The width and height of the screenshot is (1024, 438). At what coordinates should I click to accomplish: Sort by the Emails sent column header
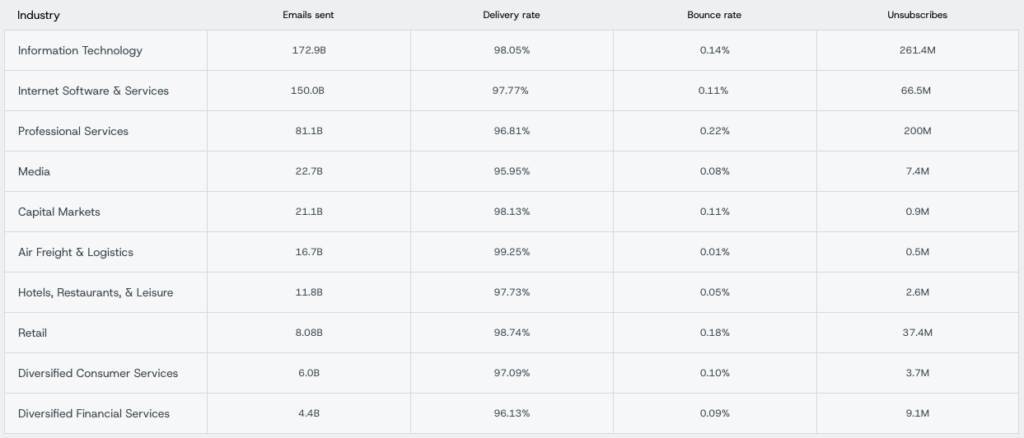(x=308, y=16)
